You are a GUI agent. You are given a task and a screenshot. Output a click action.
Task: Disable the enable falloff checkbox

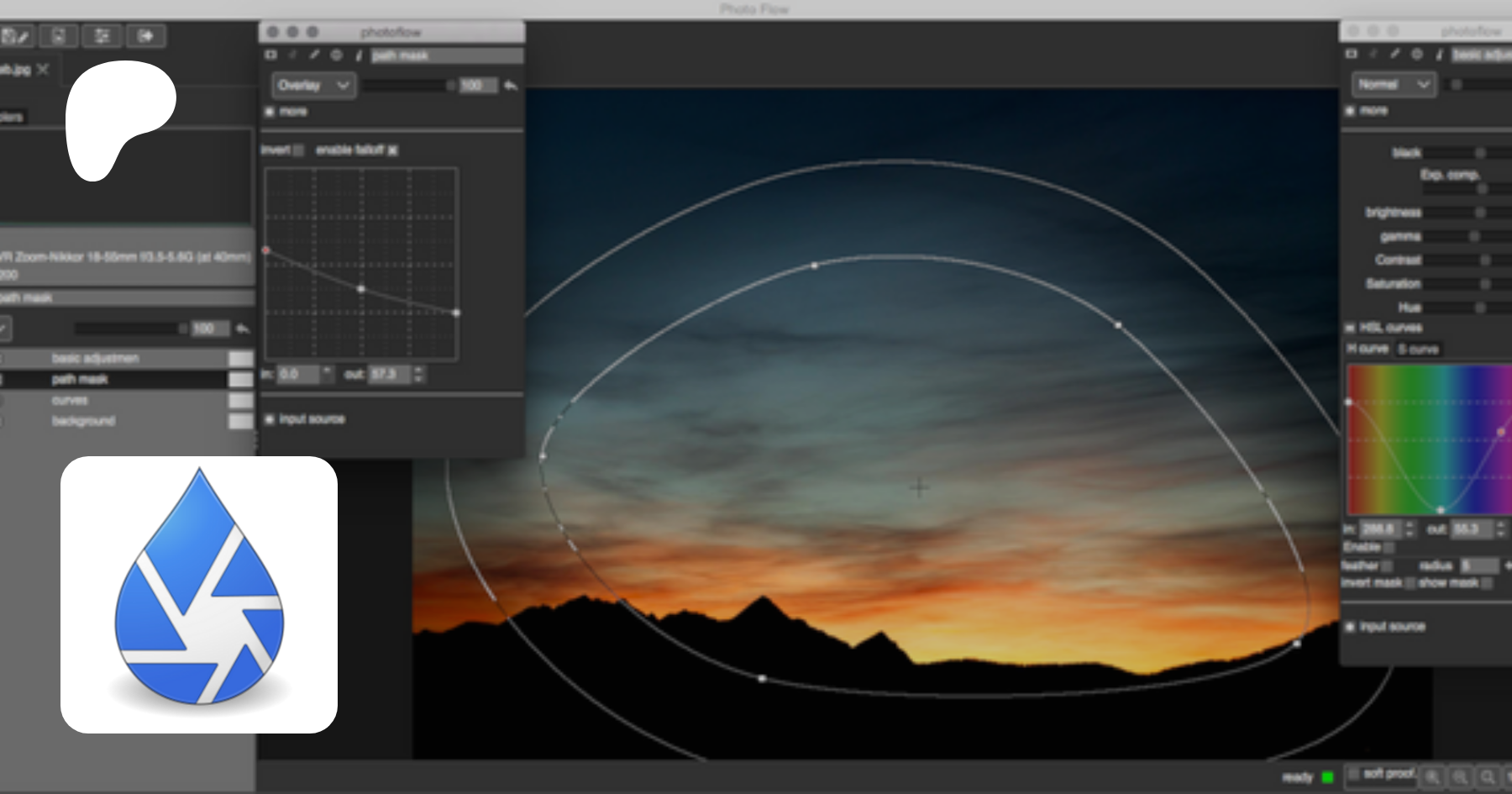pos(393,150)
